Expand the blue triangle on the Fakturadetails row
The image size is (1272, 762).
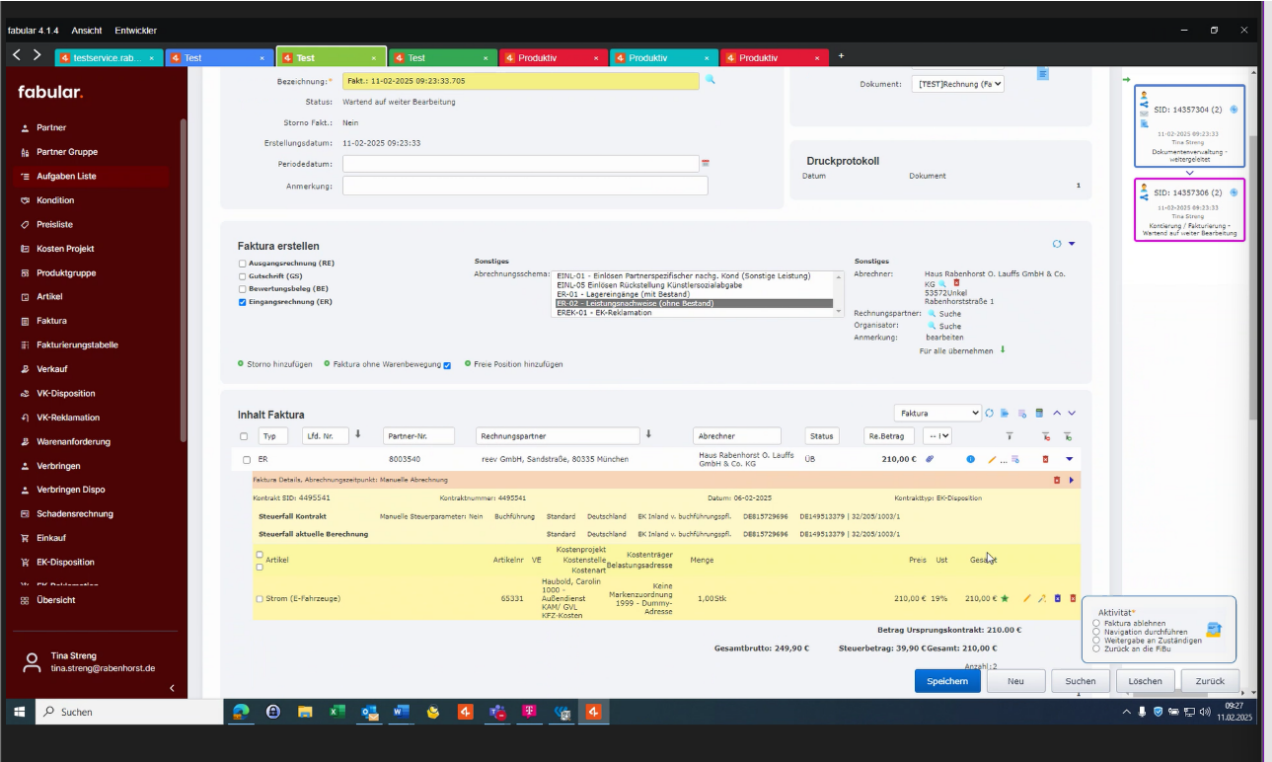pos(1071,480)
